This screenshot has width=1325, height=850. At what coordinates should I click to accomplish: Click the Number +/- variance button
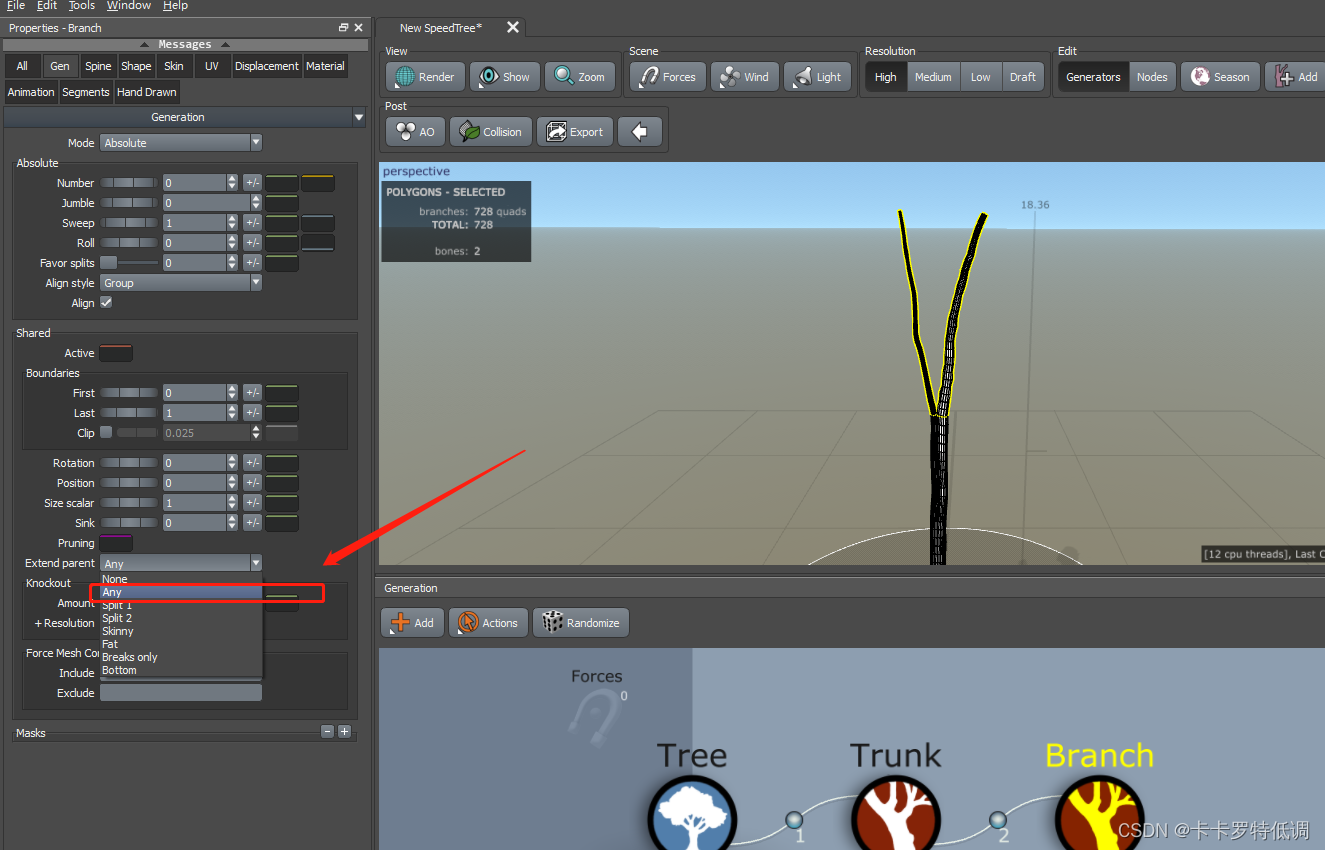point(252,183)
